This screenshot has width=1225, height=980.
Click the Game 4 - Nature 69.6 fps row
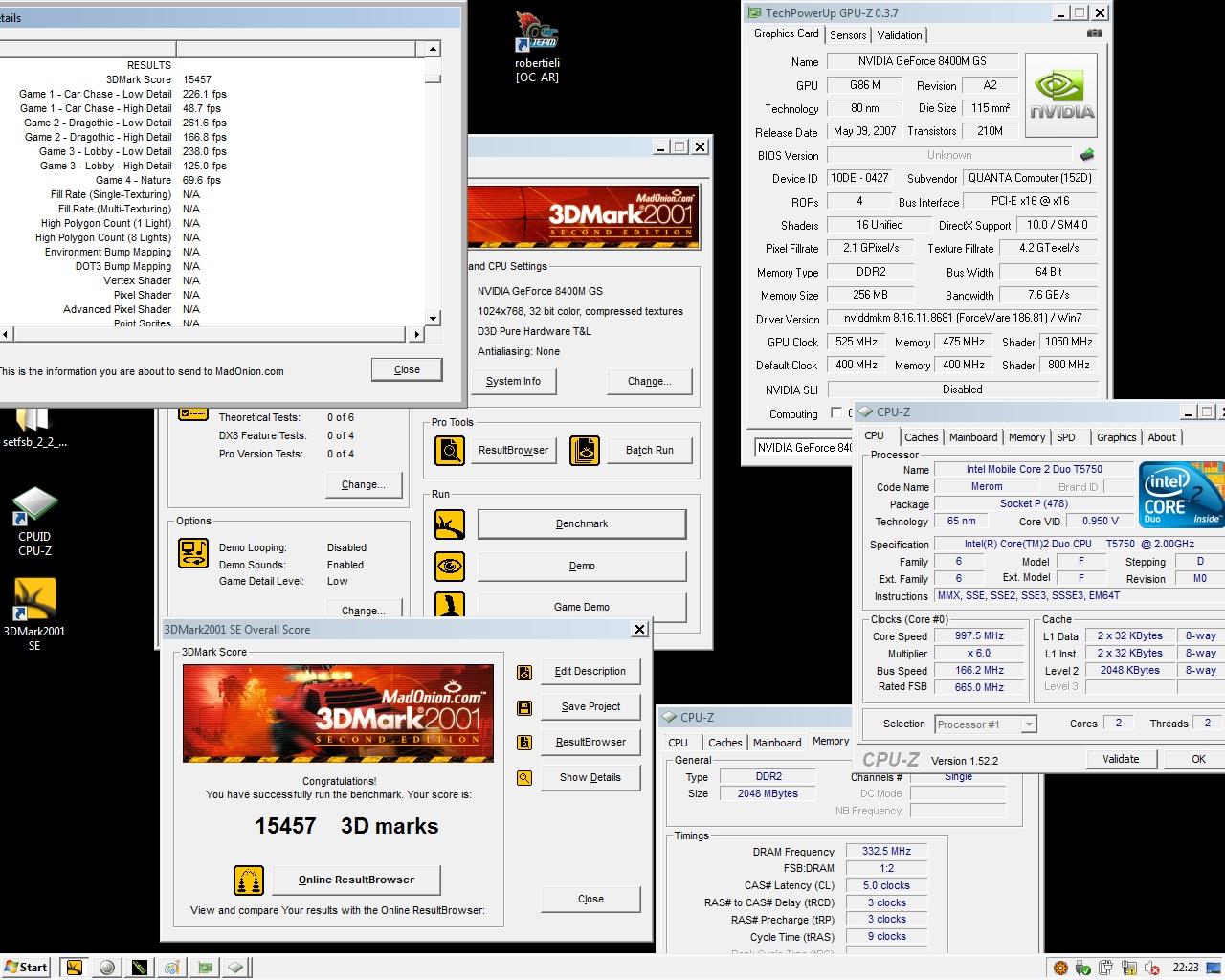pyautogui.click(x=212, y=180)
